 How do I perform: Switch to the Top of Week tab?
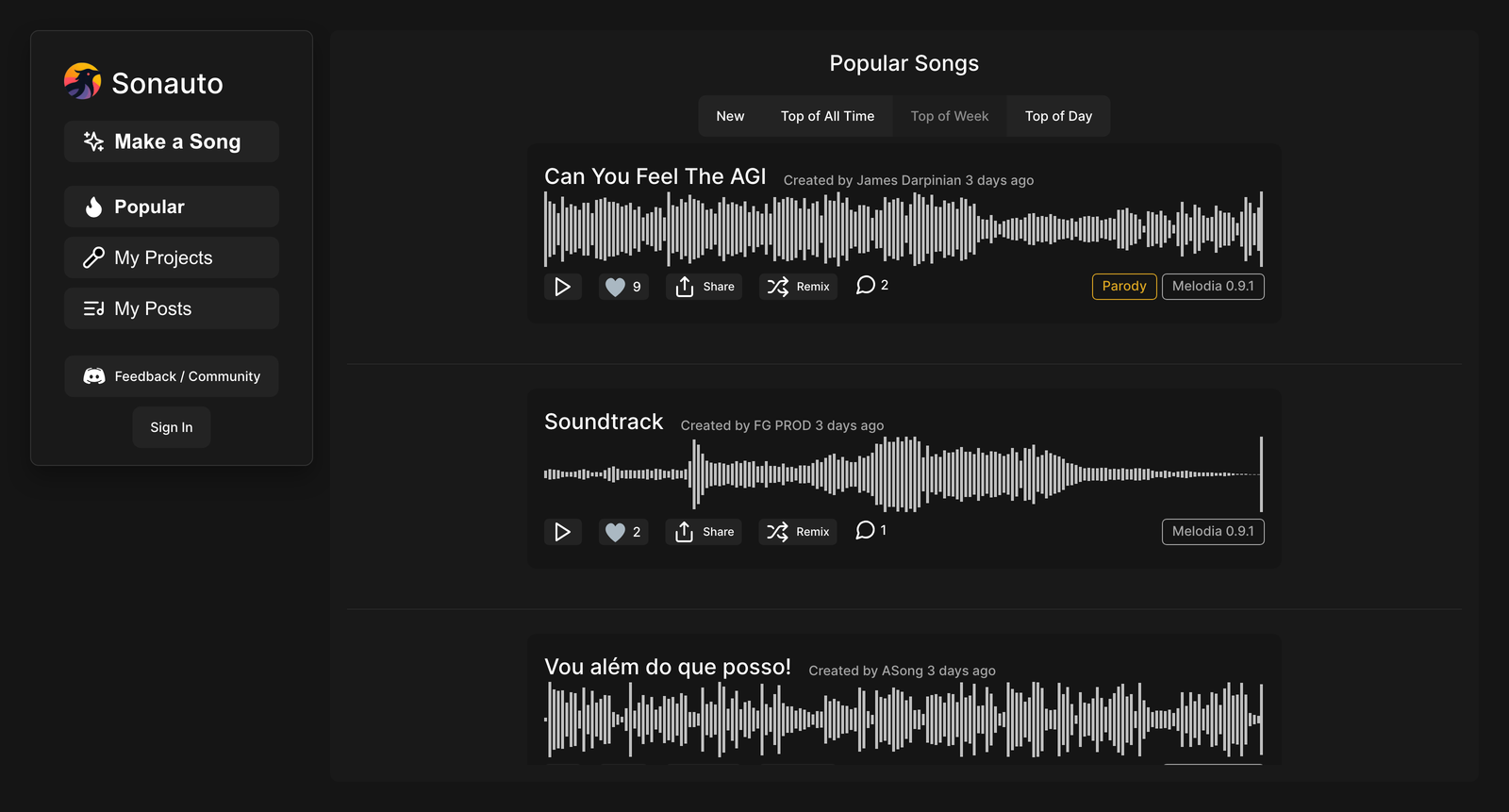point(949,115)
